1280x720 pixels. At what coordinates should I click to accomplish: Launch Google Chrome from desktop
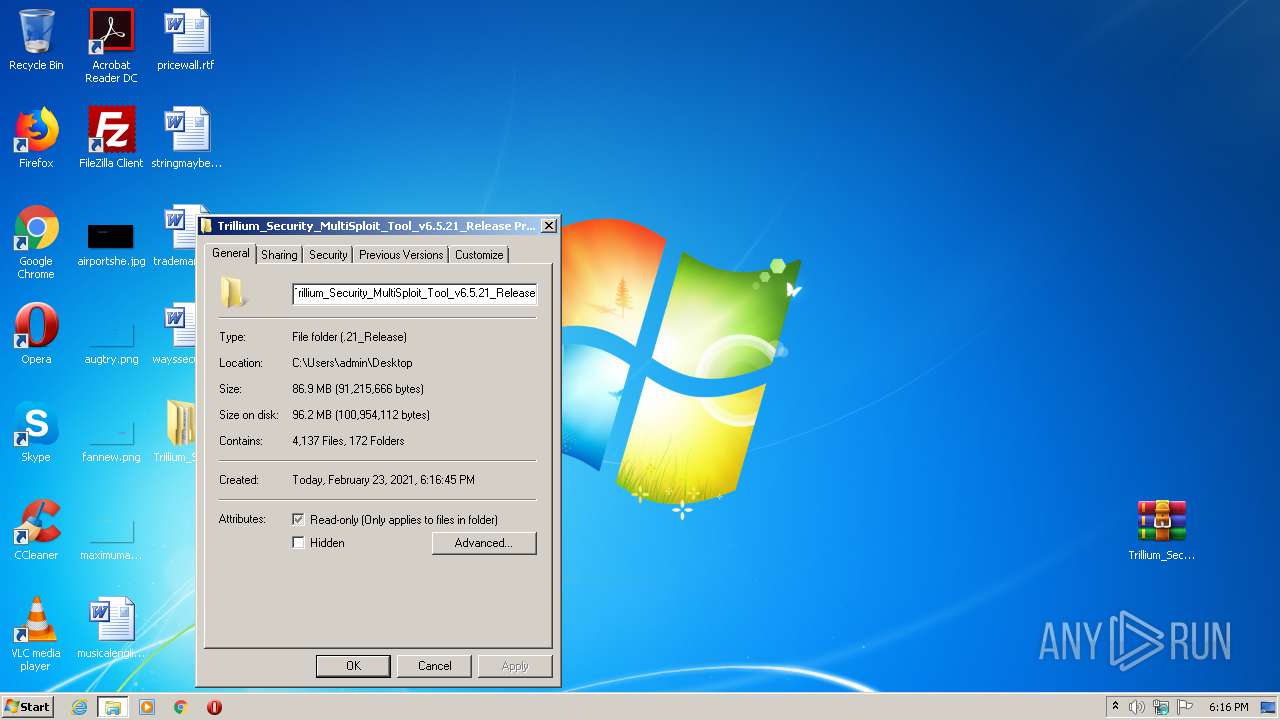[x=36, y=242]
